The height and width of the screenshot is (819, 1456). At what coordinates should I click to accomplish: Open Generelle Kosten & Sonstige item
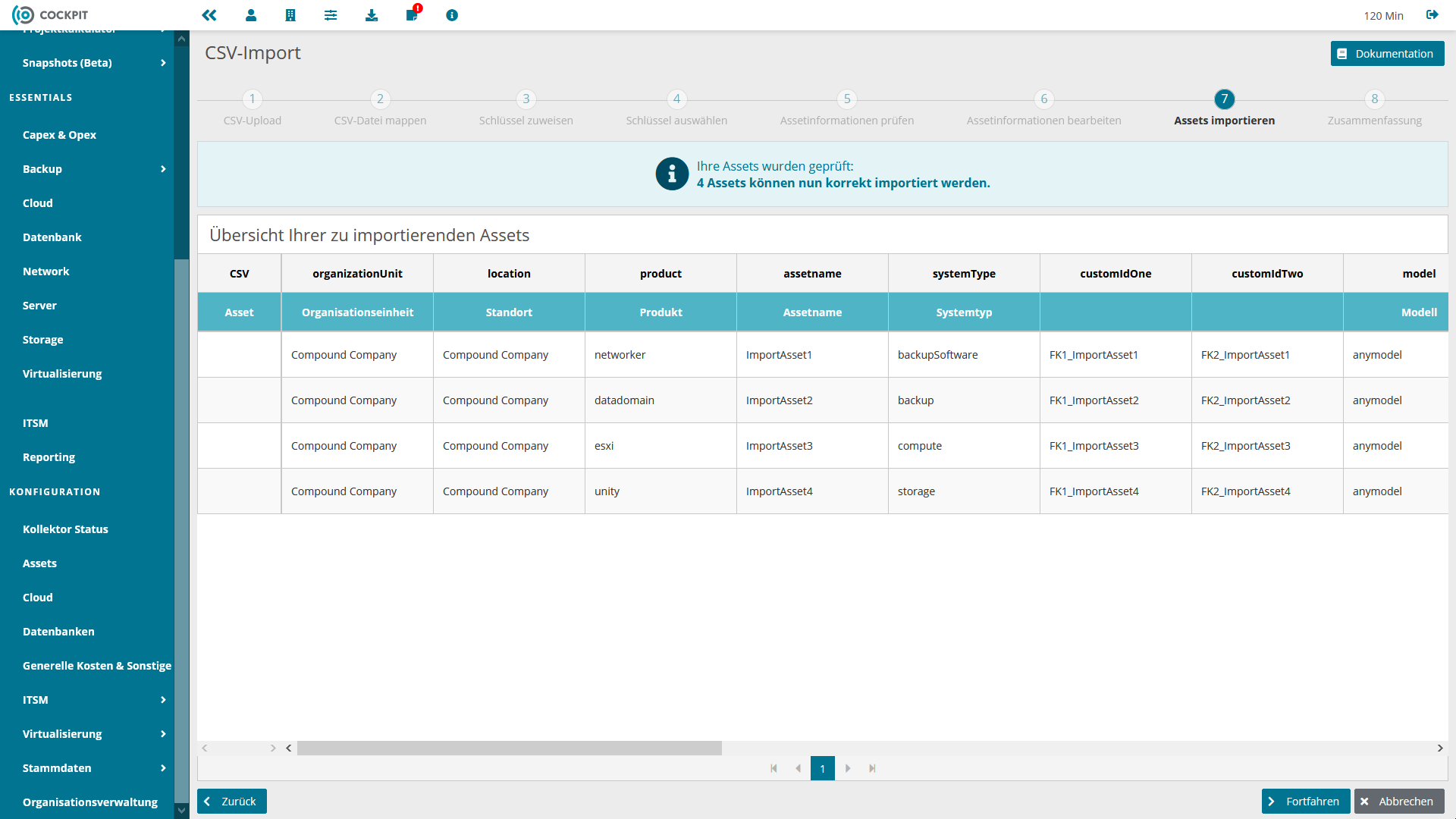pos(96,666)
